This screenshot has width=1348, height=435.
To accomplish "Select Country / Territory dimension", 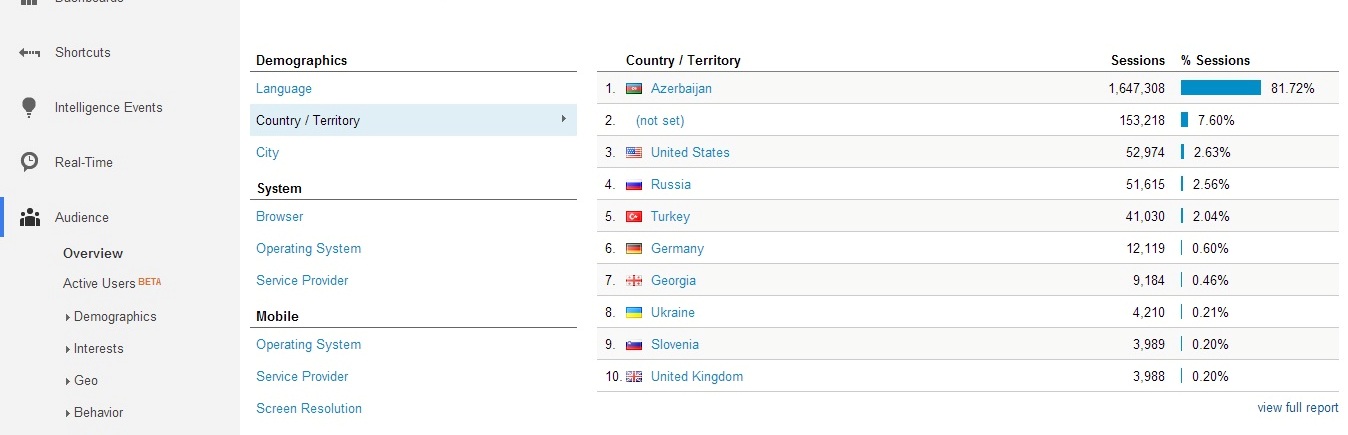I will (413, 120).
